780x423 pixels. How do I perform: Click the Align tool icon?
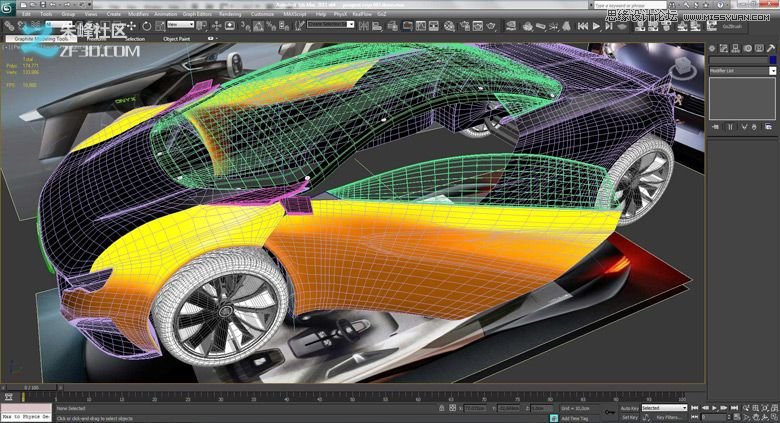378,25
